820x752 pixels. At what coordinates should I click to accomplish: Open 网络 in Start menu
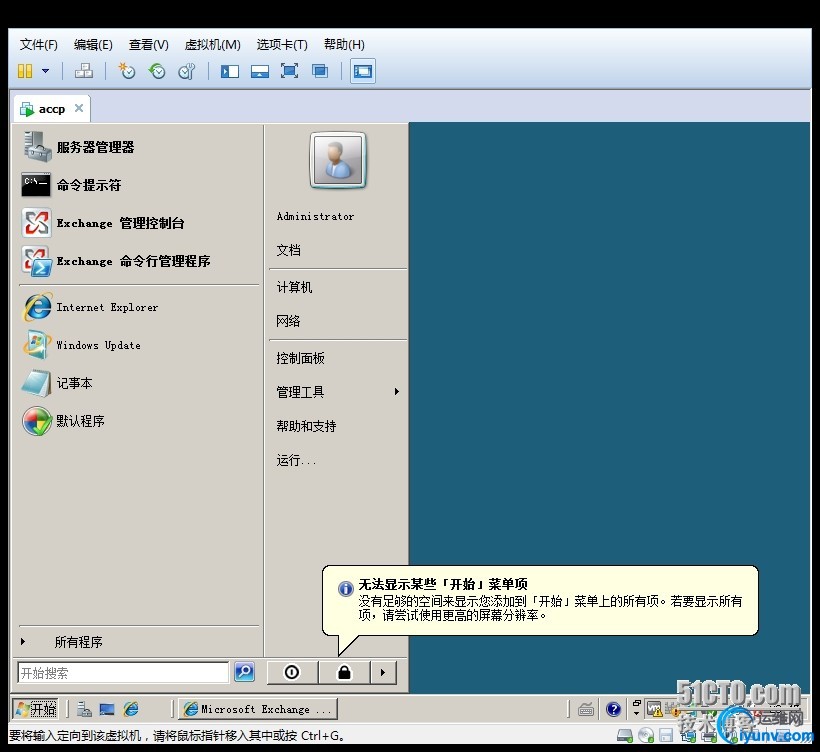click(288, 321)
